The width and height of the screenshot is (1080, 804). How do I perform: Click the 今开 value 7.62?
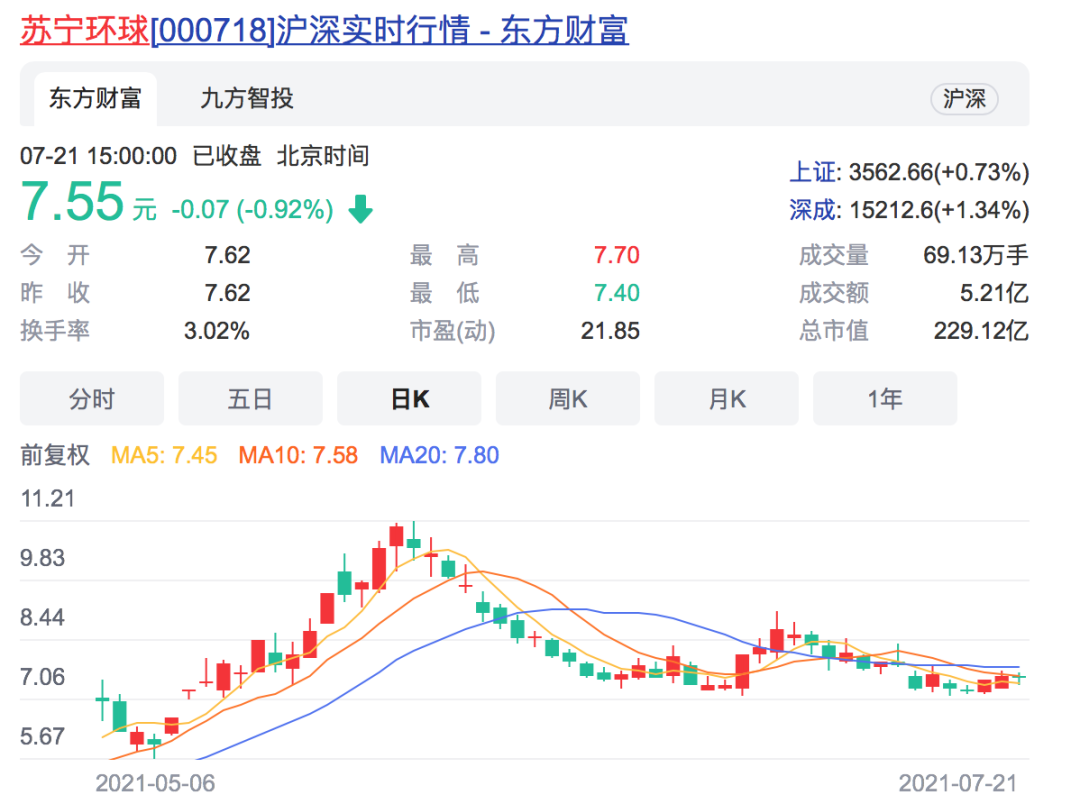tap(227, 256)
